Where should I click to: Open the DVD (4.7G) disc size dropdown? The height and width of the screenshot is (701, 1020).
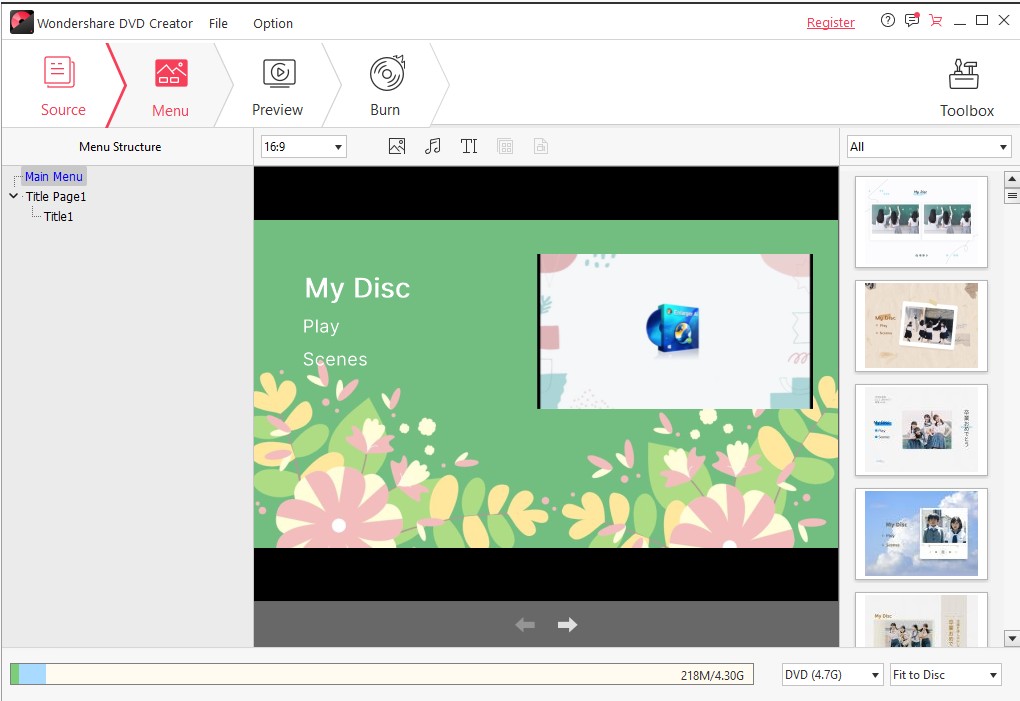click(831, 674)
